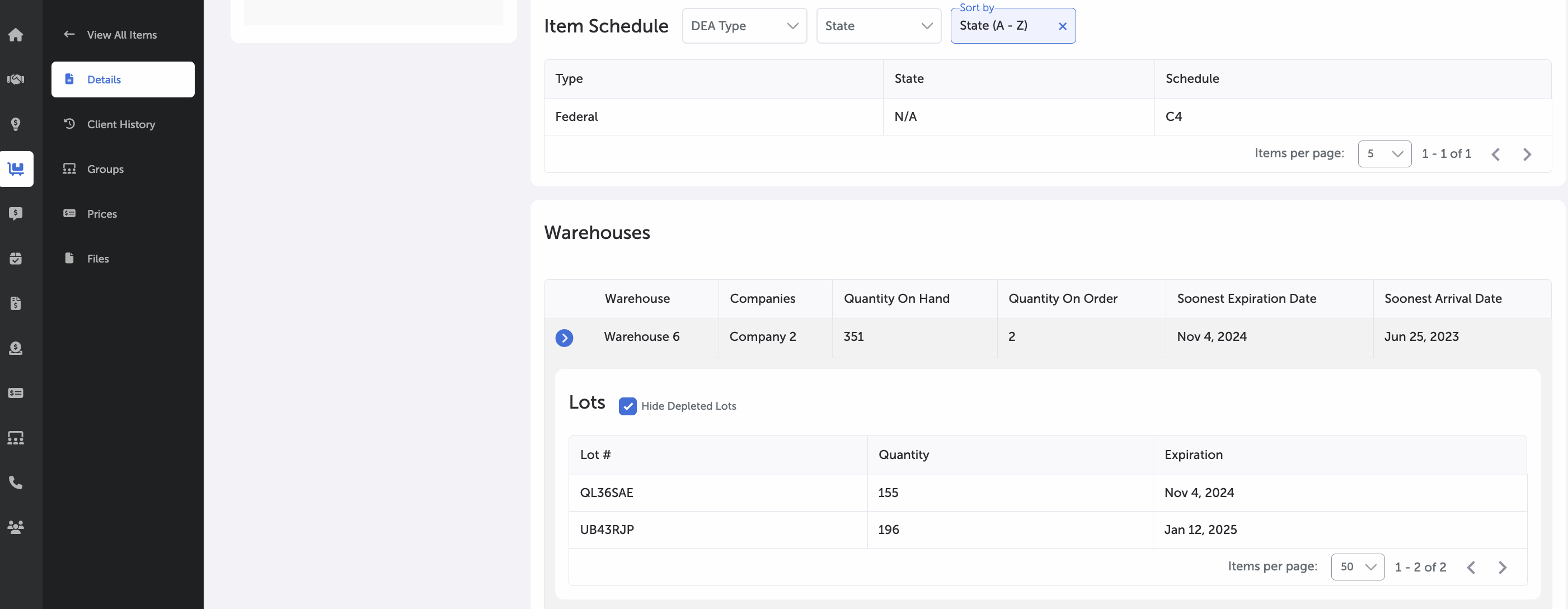This screenshot has width=1568, height=609.
Task: Click quantity 155 in the Lots table
Action: pyautogui.click(x=888, y=493)
